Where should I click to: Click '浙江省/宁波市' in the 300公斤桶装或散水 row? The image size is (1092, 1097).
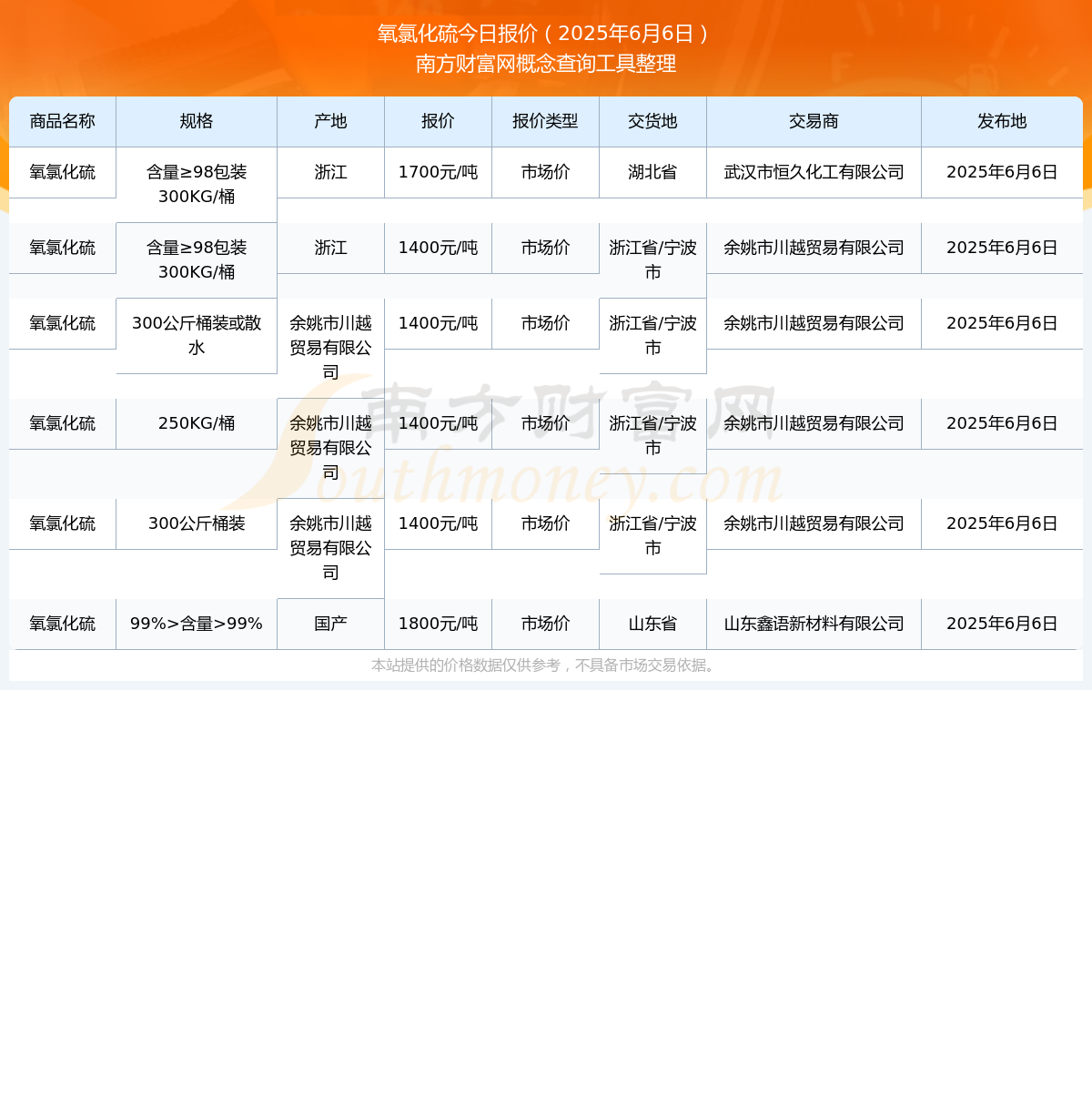pos(652,335)
